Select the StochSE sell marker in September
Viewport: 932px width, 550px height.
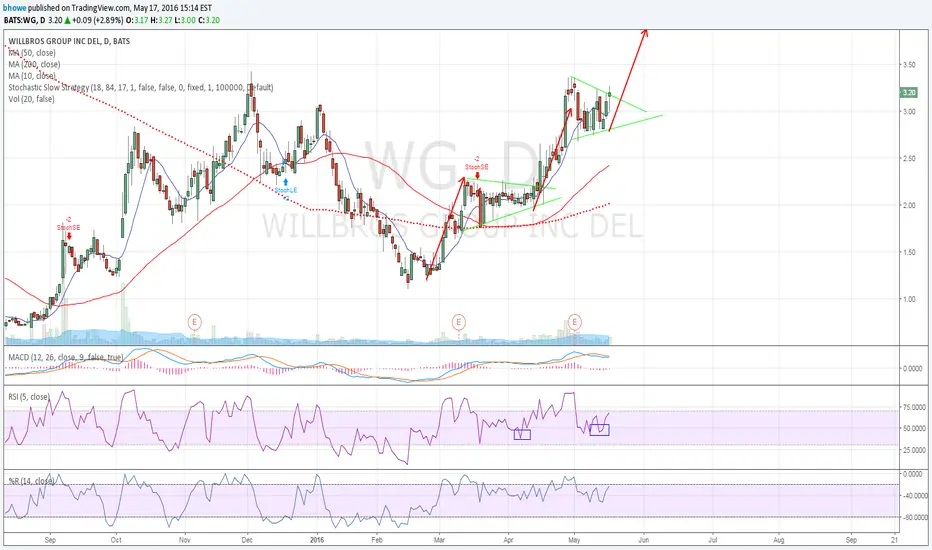(68, 228)
